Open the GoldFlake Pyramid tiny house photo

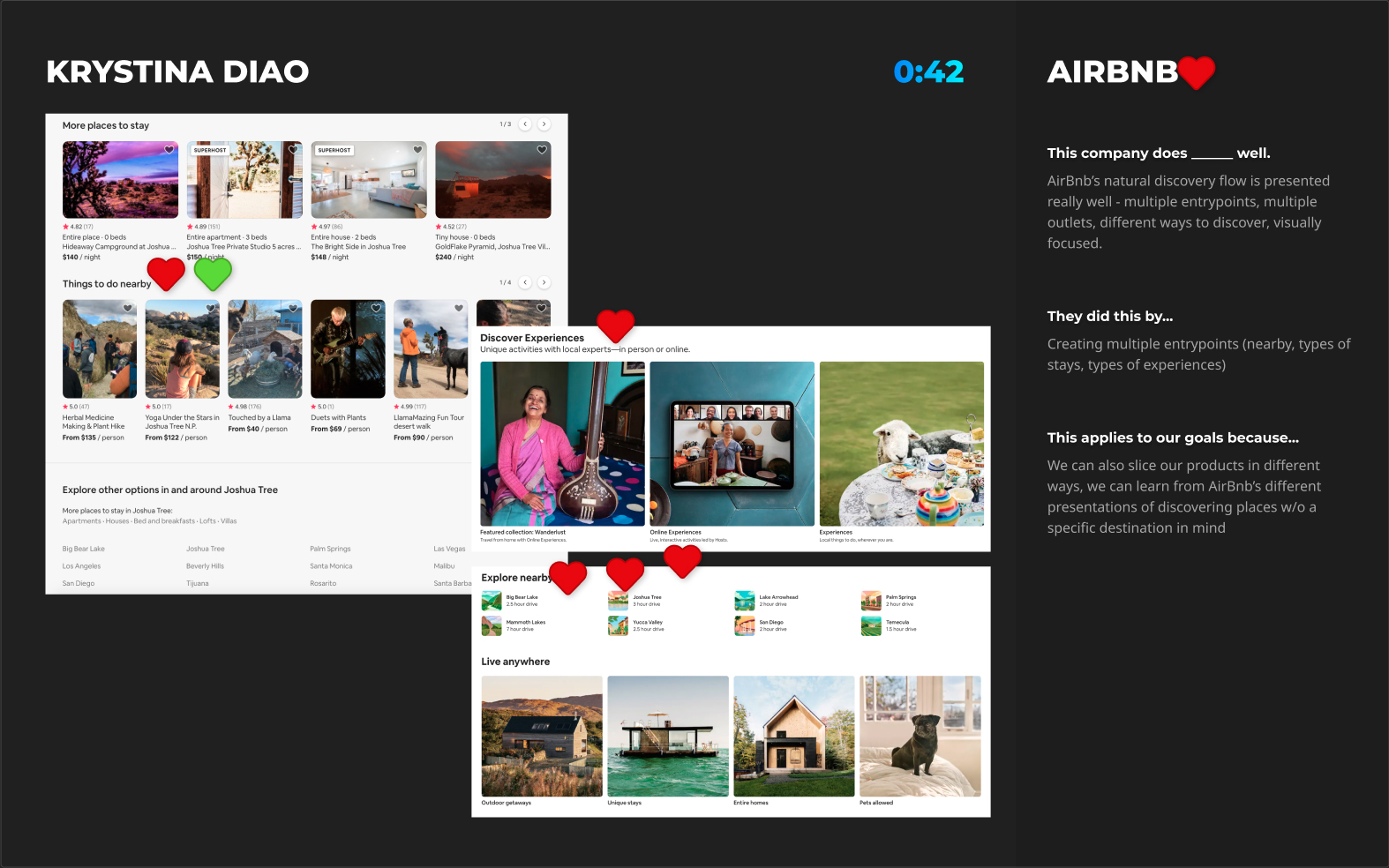(x=493, y=180)
